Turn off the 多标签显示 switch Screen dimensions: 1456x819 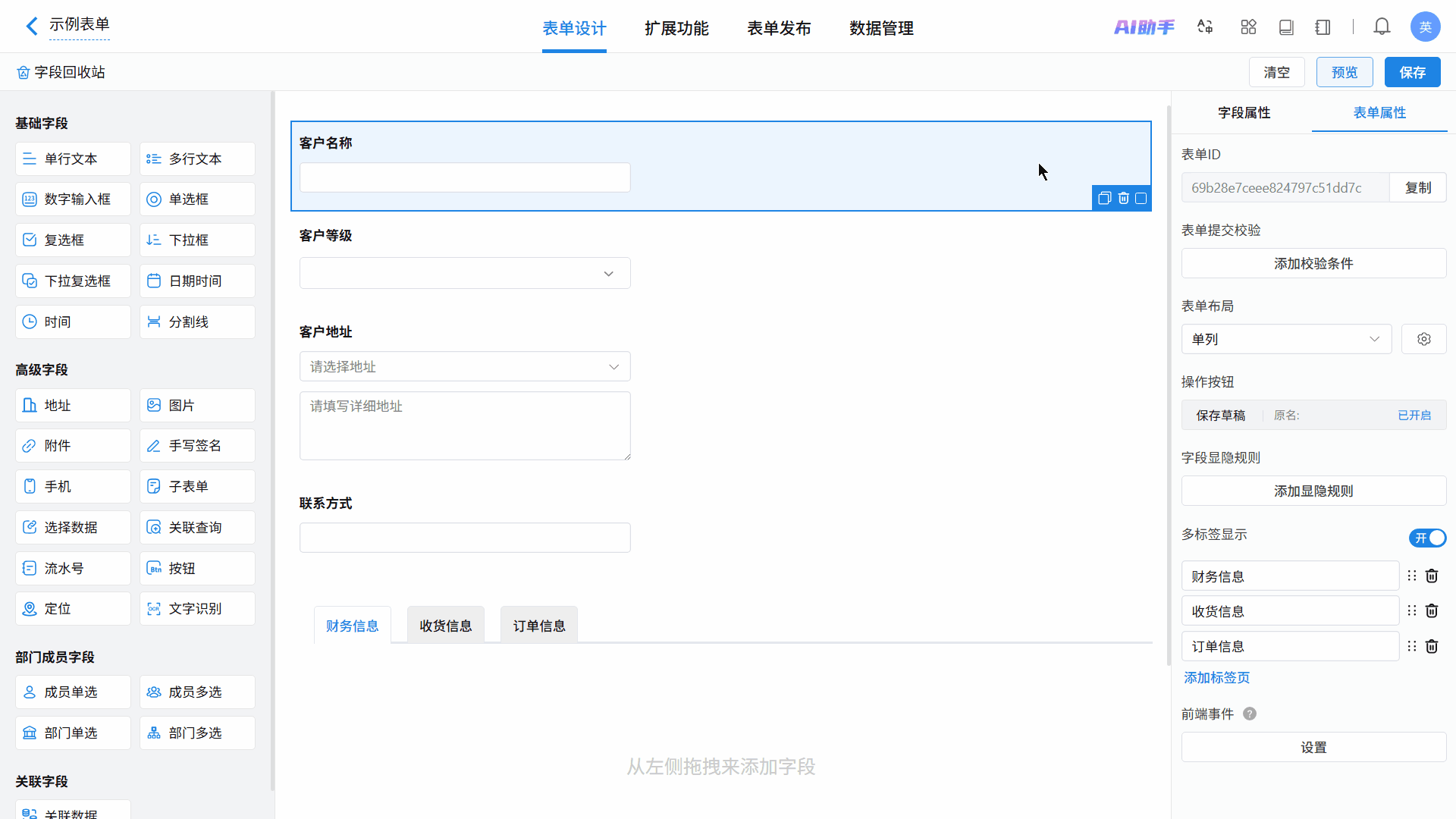(1427, 538)
